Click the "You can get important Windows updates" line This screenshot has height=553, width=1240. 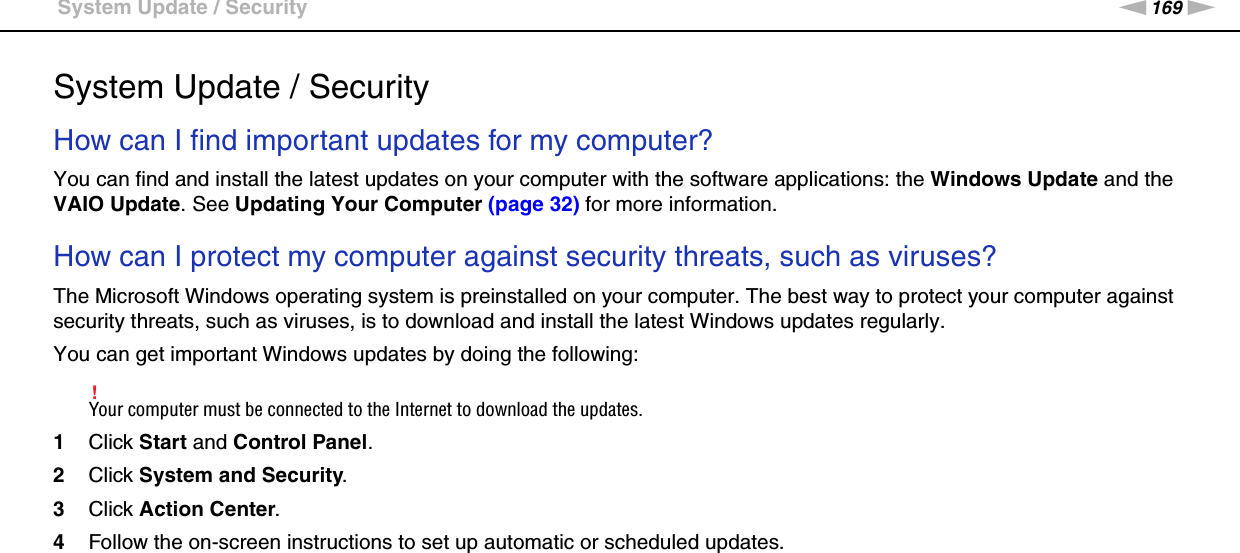[x=345, y=355]
